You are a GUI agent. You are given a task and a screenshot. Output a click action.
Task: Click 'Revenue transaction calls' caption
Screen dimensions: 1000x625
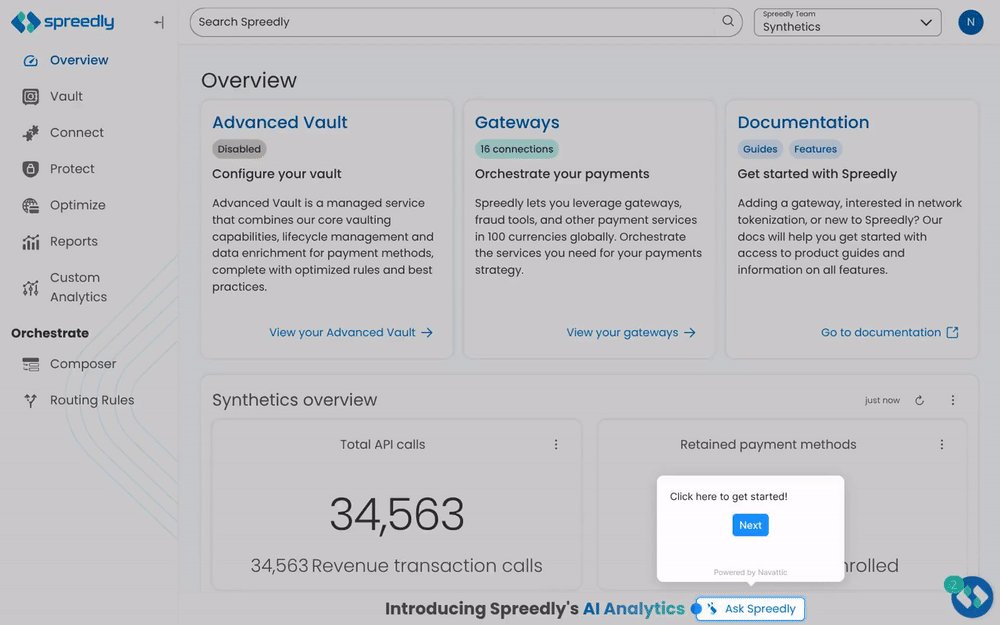pyautogui.click(x=427, y=566)
